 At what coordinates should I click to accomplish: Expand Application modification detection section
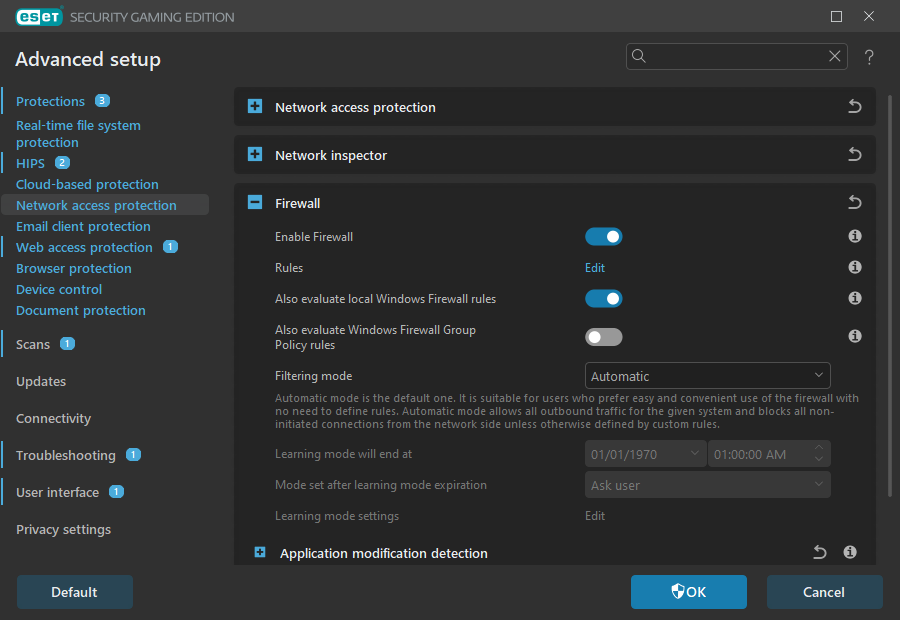(260, 552)
